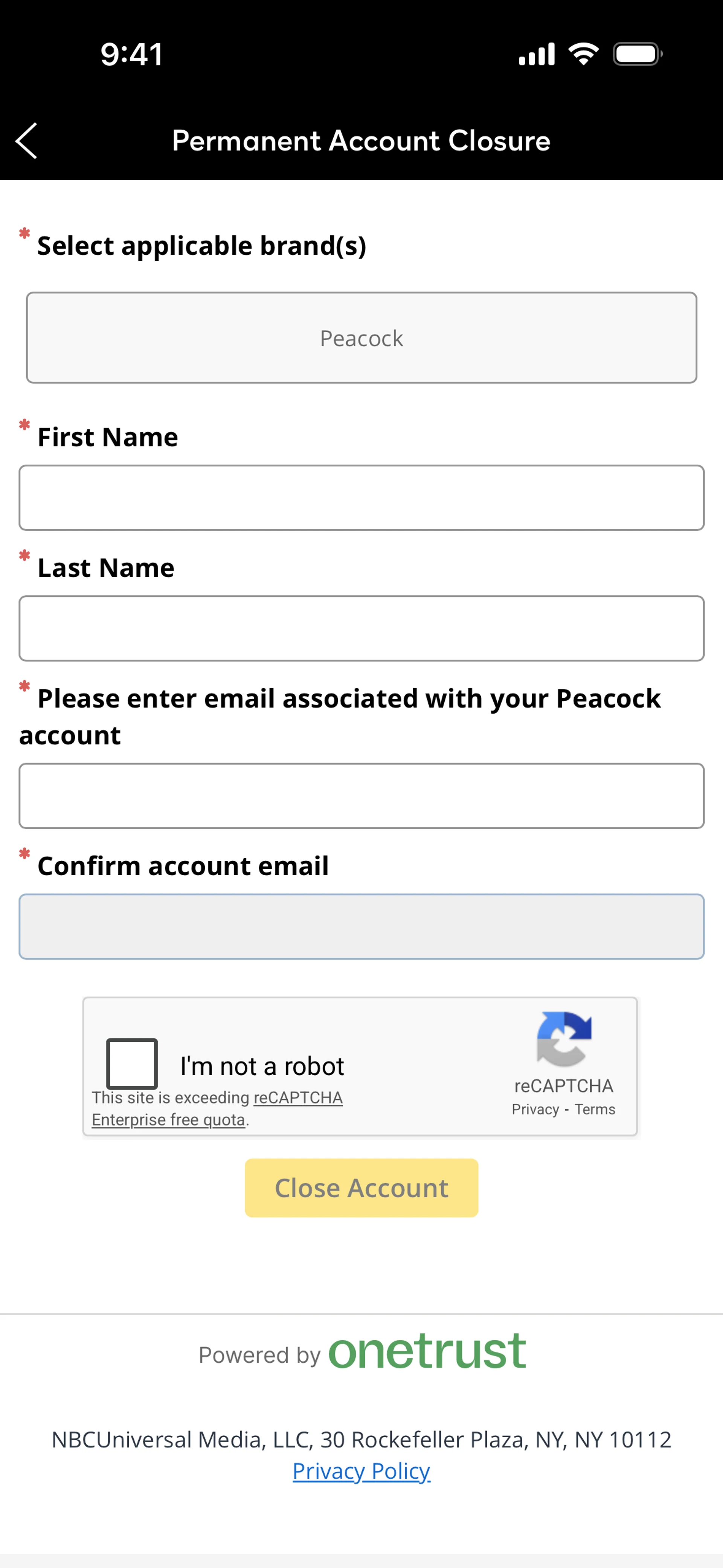Check the I'm not a robot checkbox

132,1064
